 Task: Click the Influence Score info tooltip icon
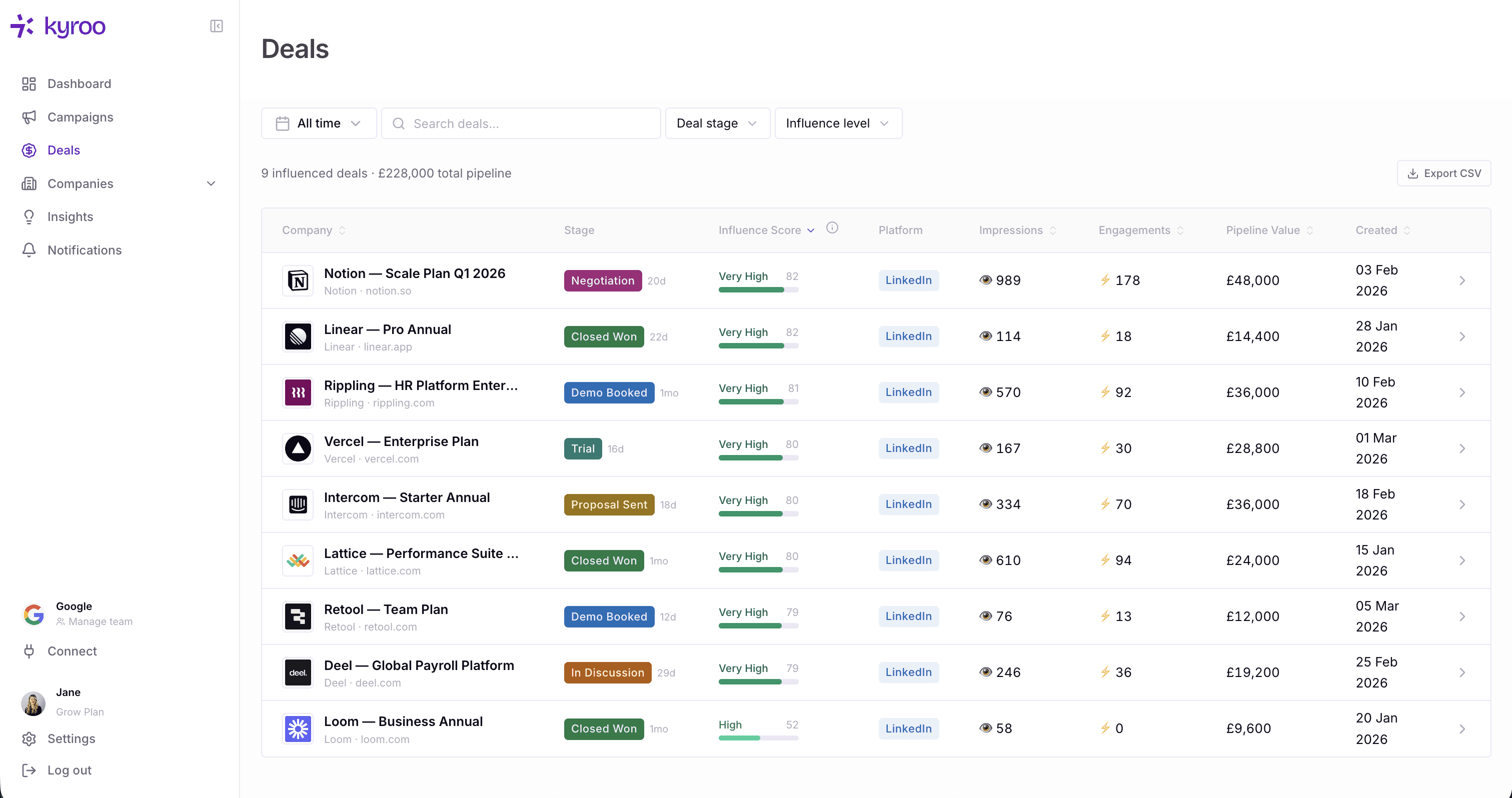coord(832,227)
